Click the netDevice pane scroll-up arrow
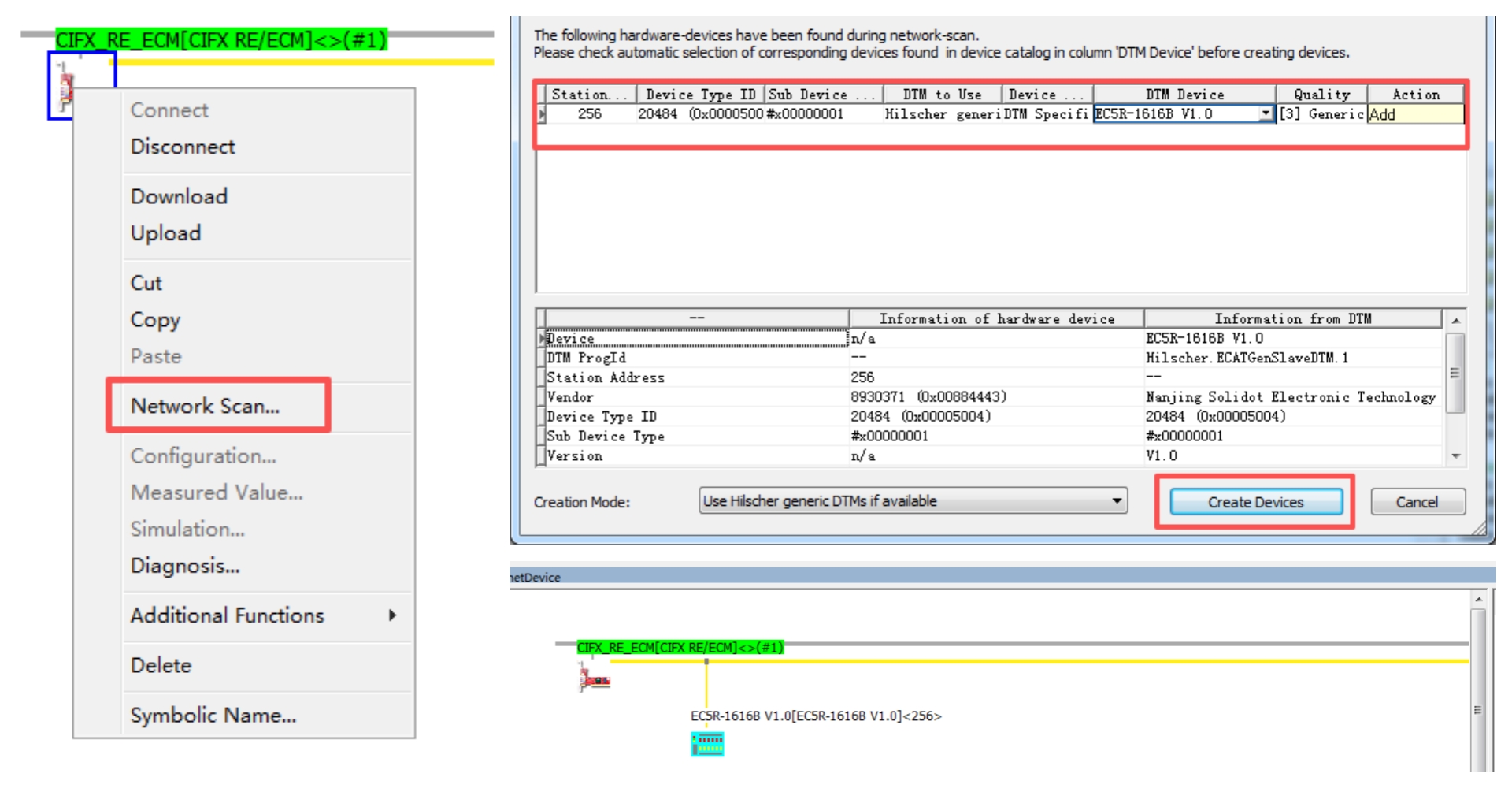This screenshot has width=1512, height=788. [x=1478, y=600]
